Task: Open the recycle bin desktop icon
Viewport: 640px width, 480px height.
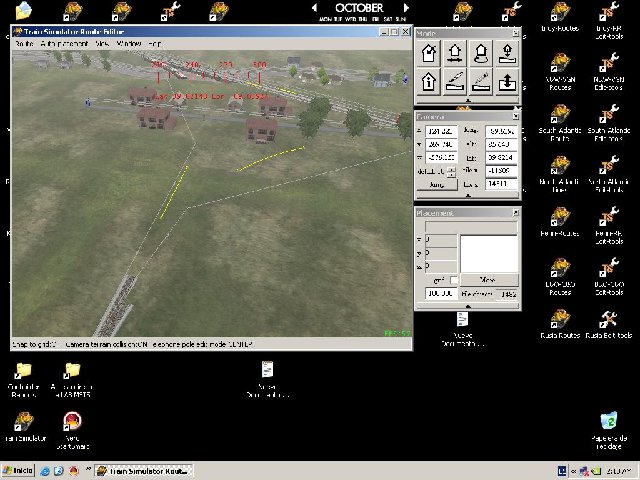Action: point(608,423)
